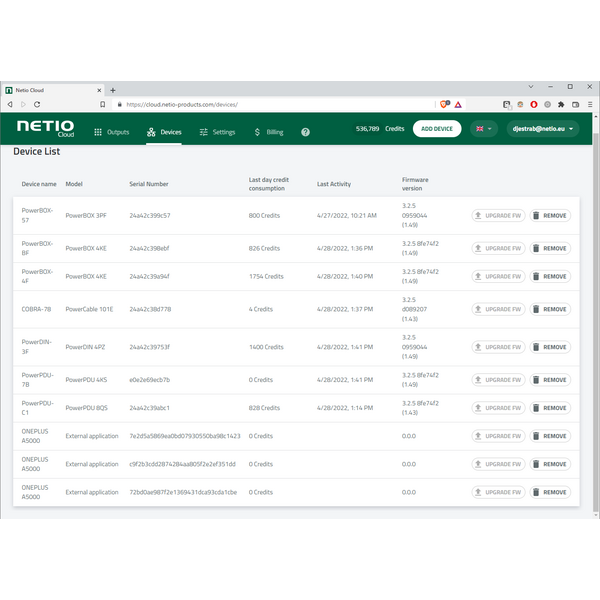Click the browser back arrow
Screen dimensions: 600x600
click(x=10, y=104)
